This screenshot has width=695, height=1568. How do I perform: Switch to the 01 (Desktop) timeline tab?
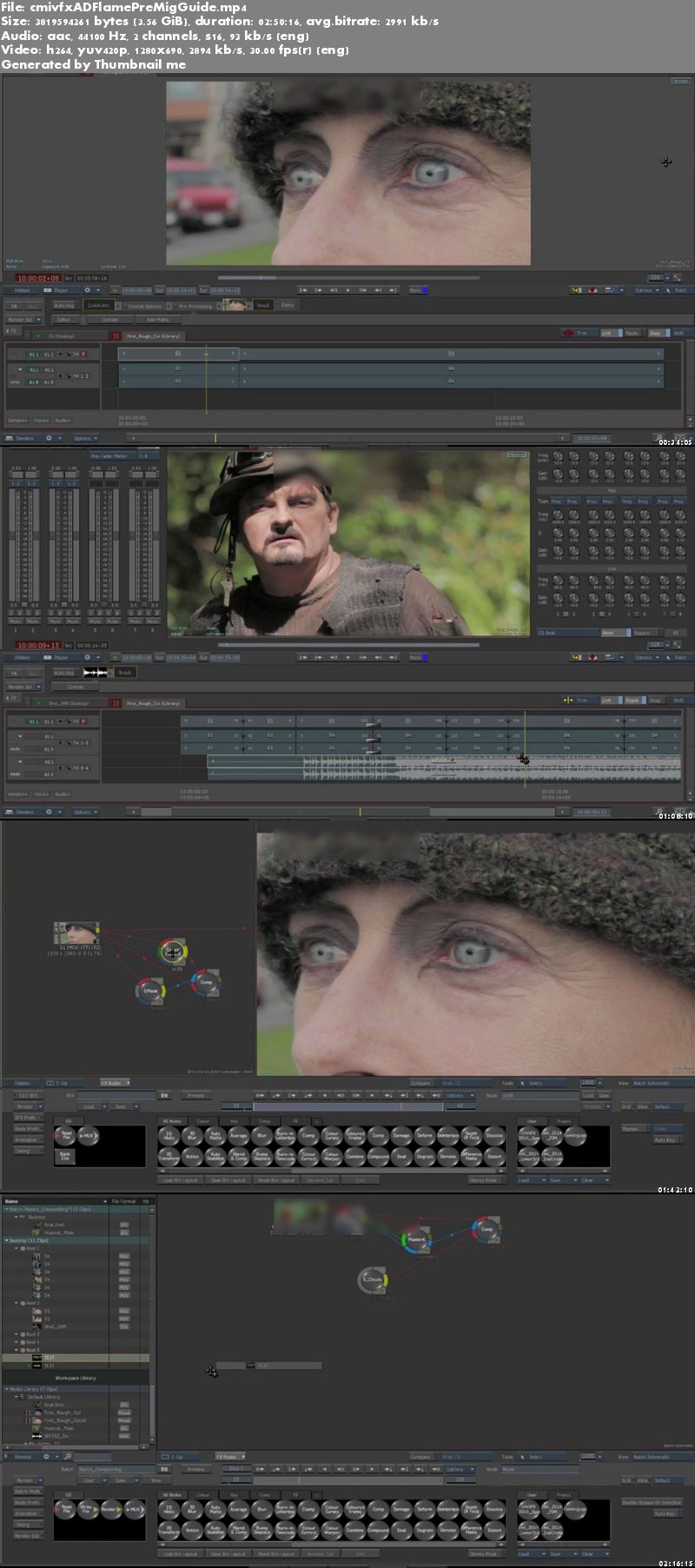point(61,336)
